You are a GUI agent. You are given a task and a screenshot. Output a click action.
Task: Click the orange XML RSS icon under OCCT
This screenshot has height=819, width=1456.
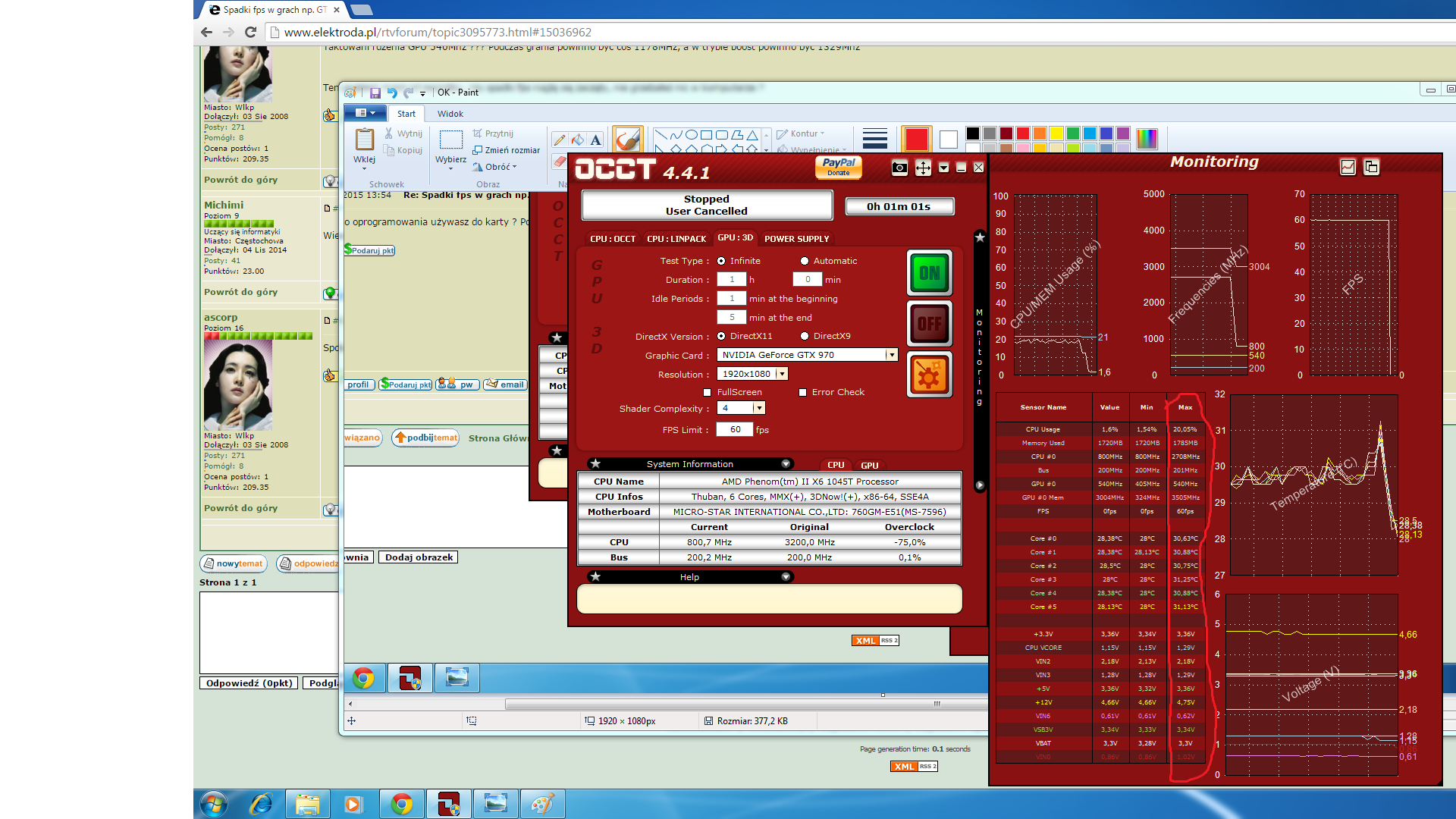coord(875,641)
